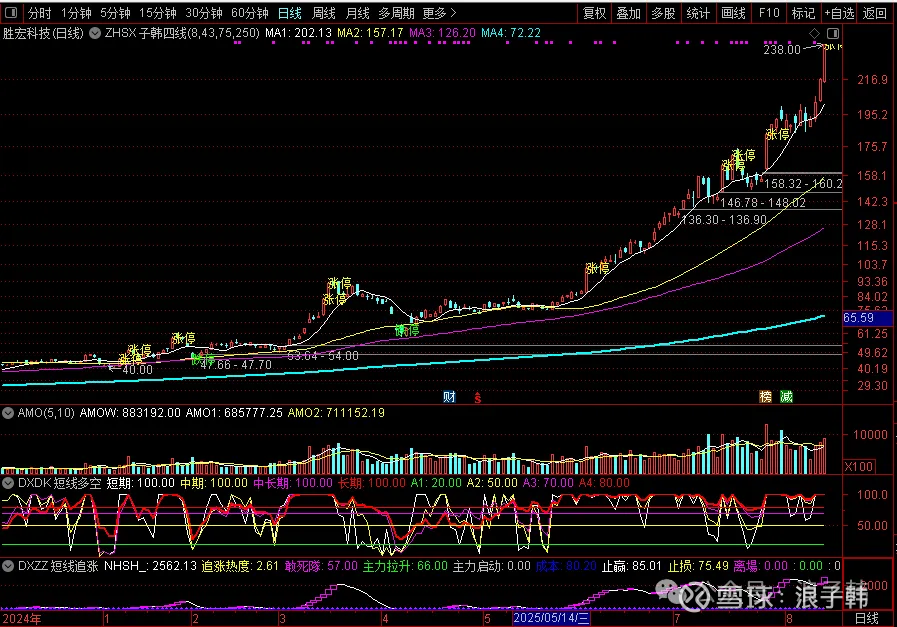This screenshot has height=627, width=897.
Task: Switch to 周线 weekly chart
Action: (x=324, y=13)
